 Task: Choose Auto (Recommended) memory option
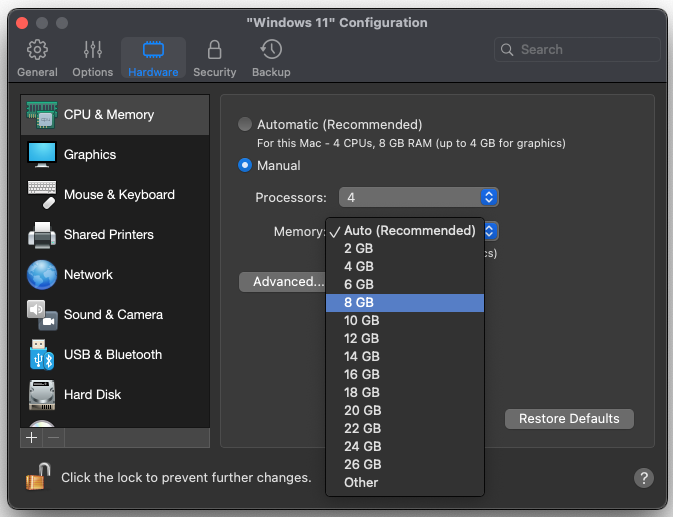(x=405, y=230)
